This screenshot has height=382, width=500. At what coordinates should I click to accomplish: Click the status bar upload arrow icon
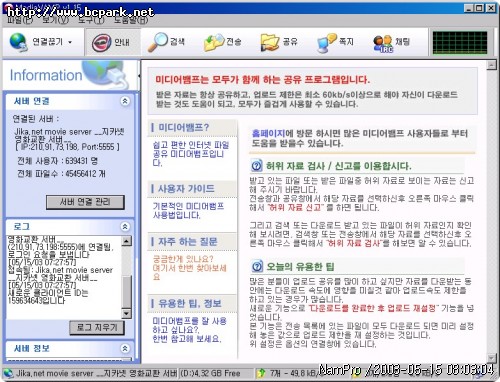pos(261,373)
